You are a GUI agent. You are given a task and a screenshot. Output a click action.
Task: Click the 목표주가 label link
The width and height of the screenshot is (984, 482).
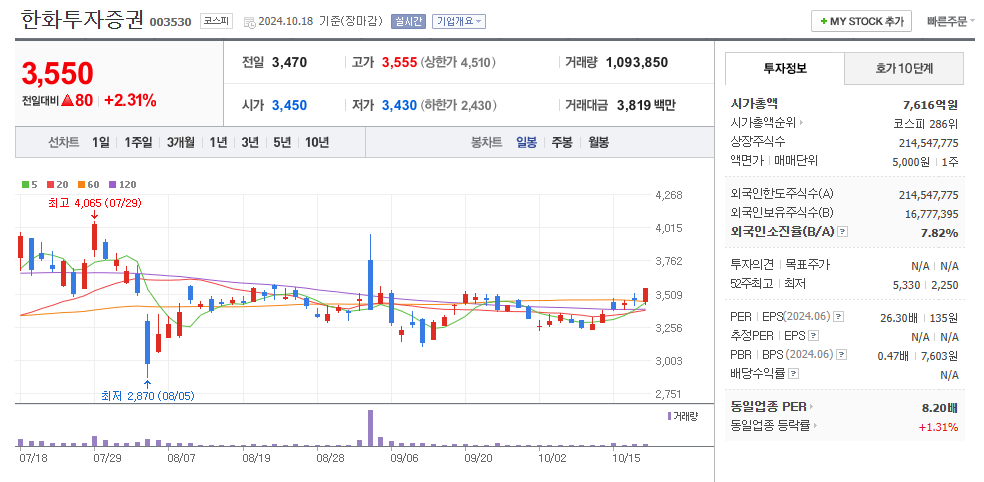tap(808, 265)
